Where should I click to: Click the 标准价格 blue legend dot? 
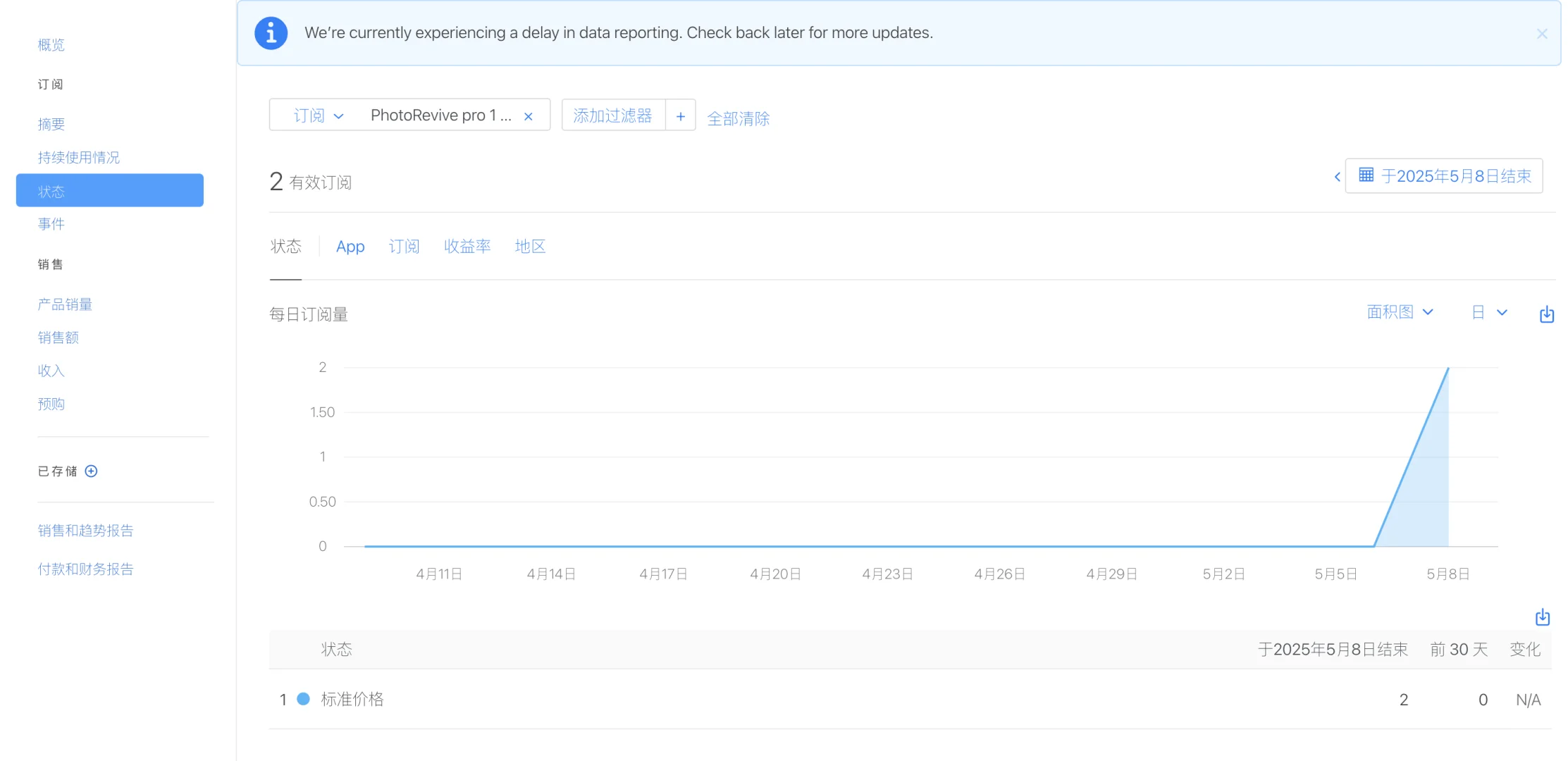[x=303, y=699]
